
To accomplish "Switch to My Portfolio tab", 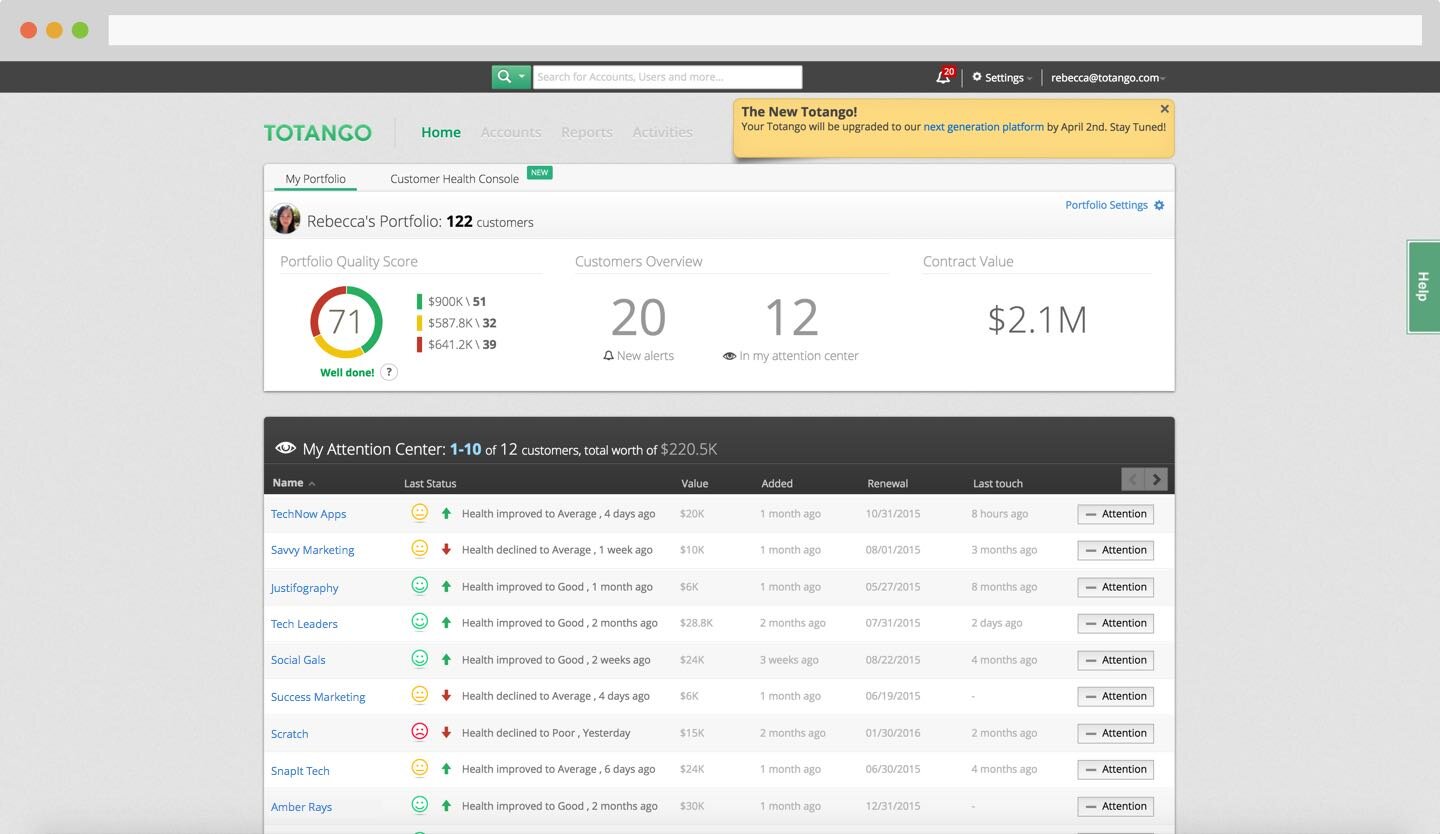I will [x=315, y=179].
